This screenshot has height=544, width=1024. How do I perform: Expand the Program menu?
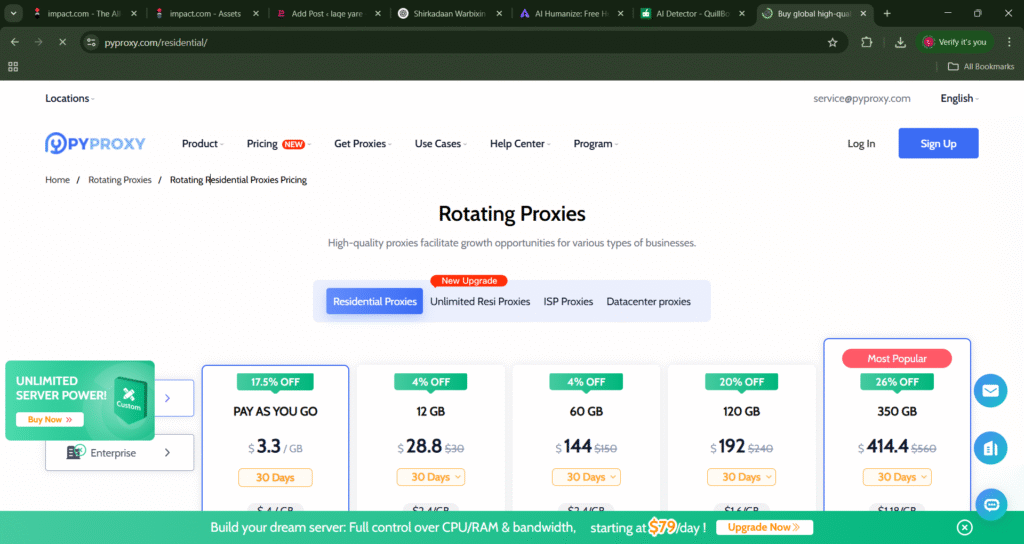(x=596, y=144)
